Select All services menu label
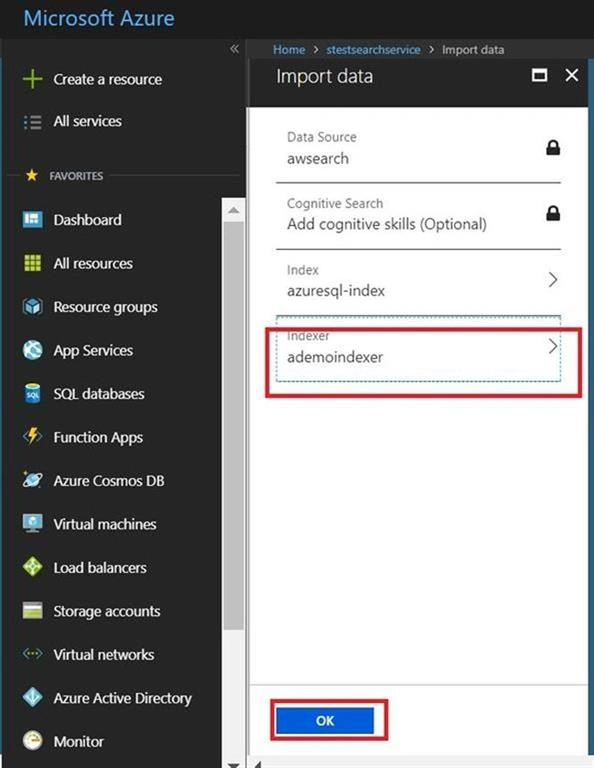Image resolution: width=594 pixels, height=768 pixels. tap(88, 121)
